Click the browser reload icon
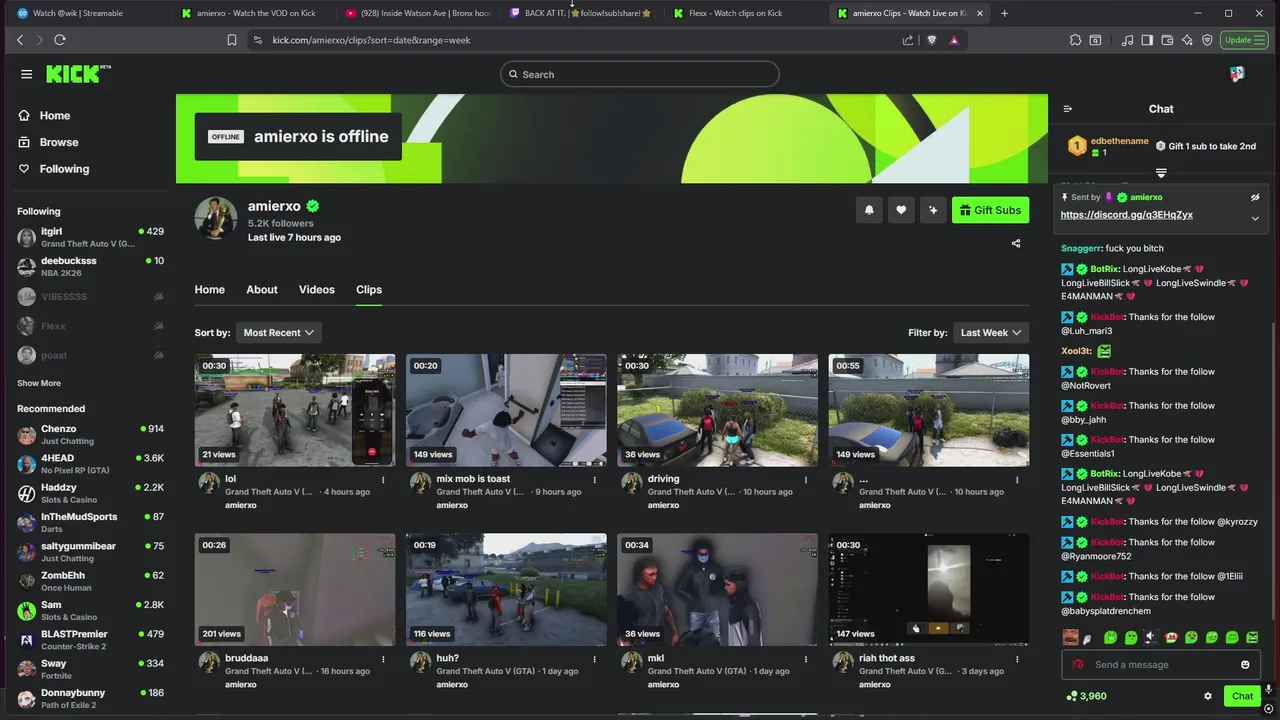Screen dimensions: 1280x720 (60, 40)
